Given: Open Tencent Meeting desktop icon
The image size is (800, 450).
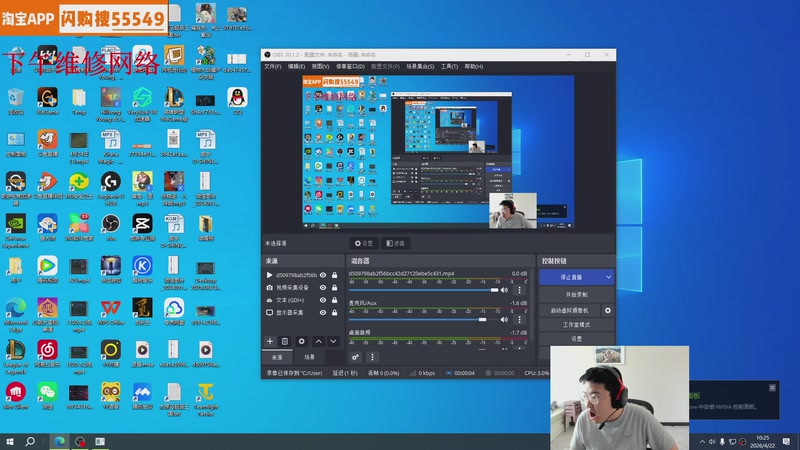Looking at the screenshot, I should (142, 396).
